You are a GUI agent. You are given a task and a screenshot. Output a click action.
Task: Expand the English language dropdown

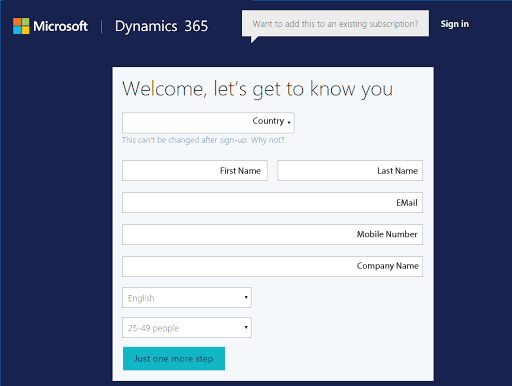click(x=187, y=297)
